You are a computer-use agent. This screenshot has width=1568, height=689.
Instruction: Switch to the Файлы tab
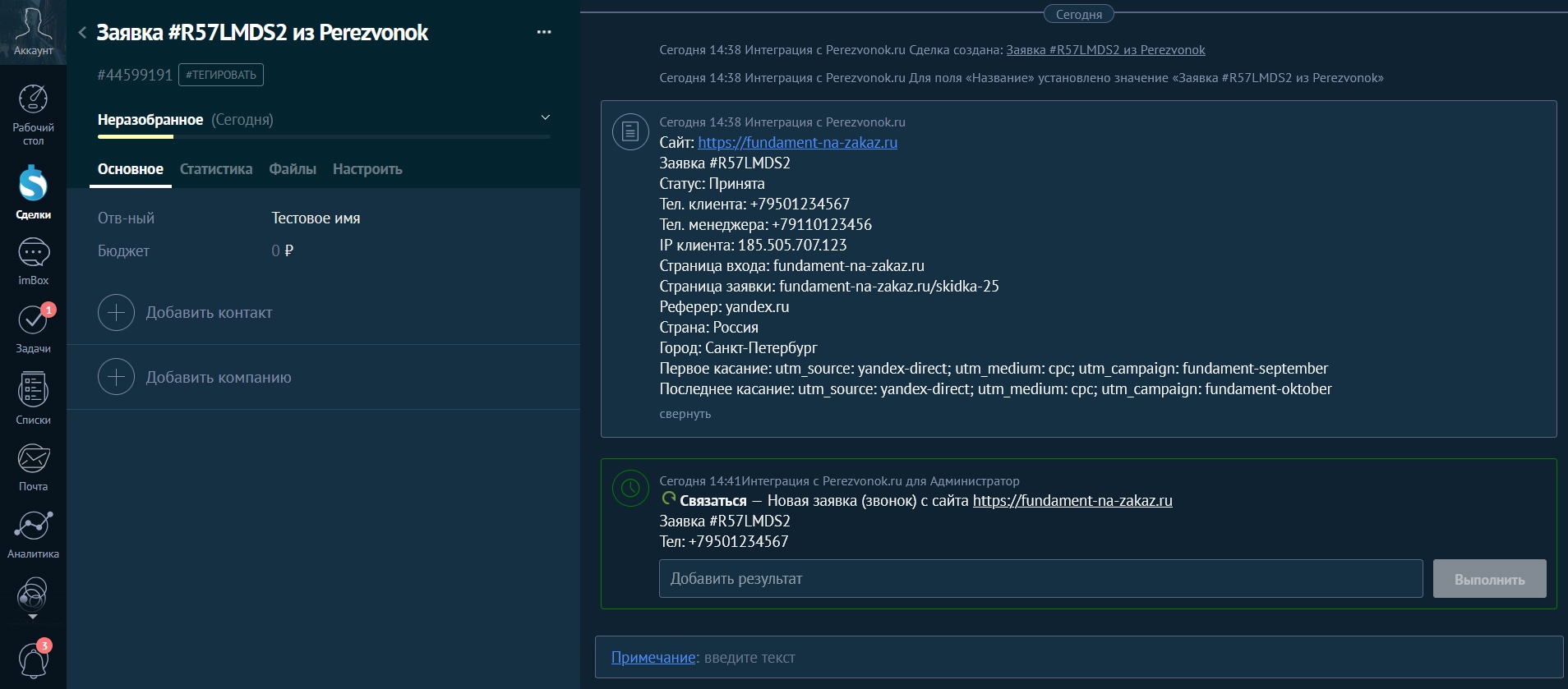[293, 169]
